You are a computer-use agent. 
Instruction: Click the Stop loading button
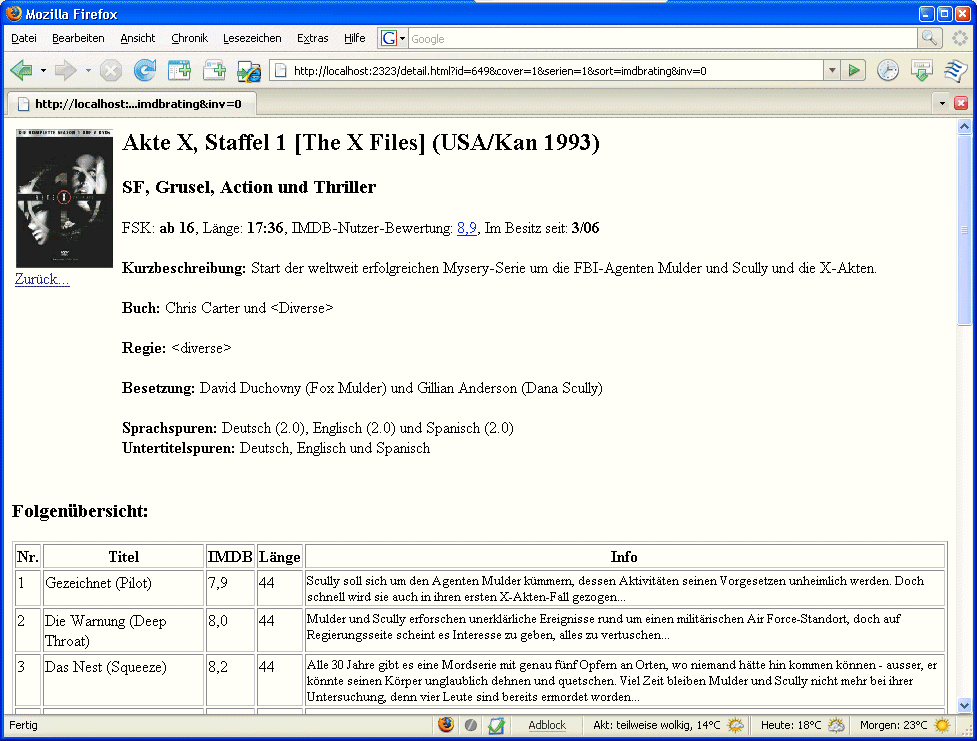click(x=111, y=70)
